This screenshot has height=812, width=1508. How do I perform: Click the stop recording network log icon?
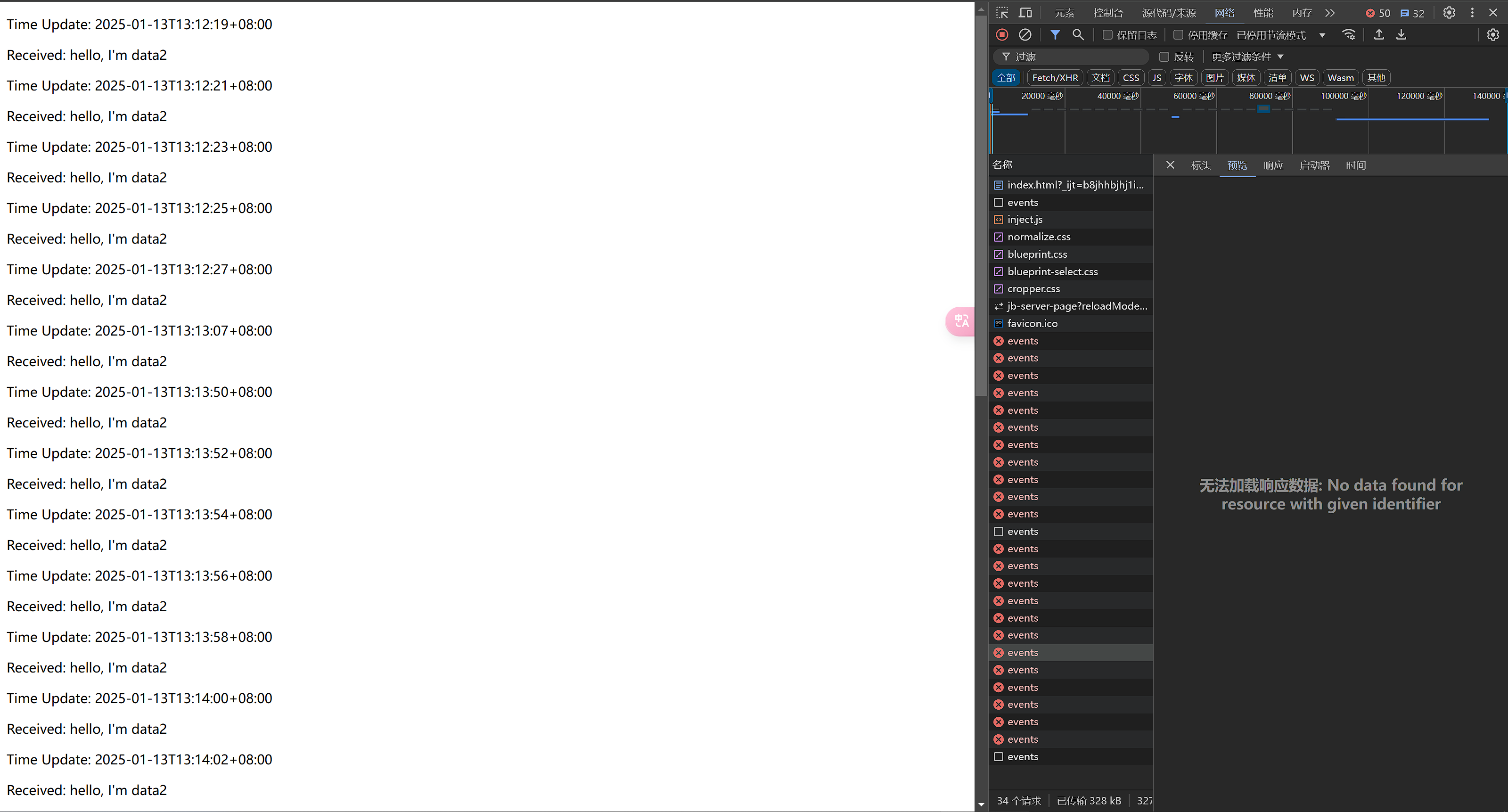pyautogui.click(x=1001, y=34)
